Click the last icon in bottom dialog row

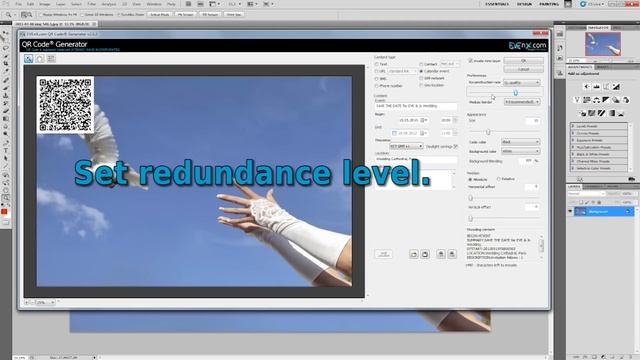[452, 254]
